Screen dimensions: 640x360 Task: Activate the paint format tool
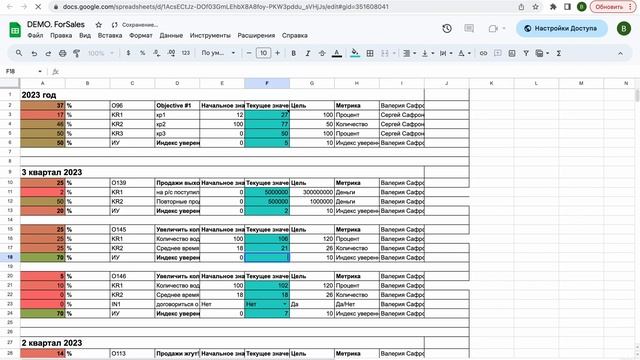click(x=76, y=53)
